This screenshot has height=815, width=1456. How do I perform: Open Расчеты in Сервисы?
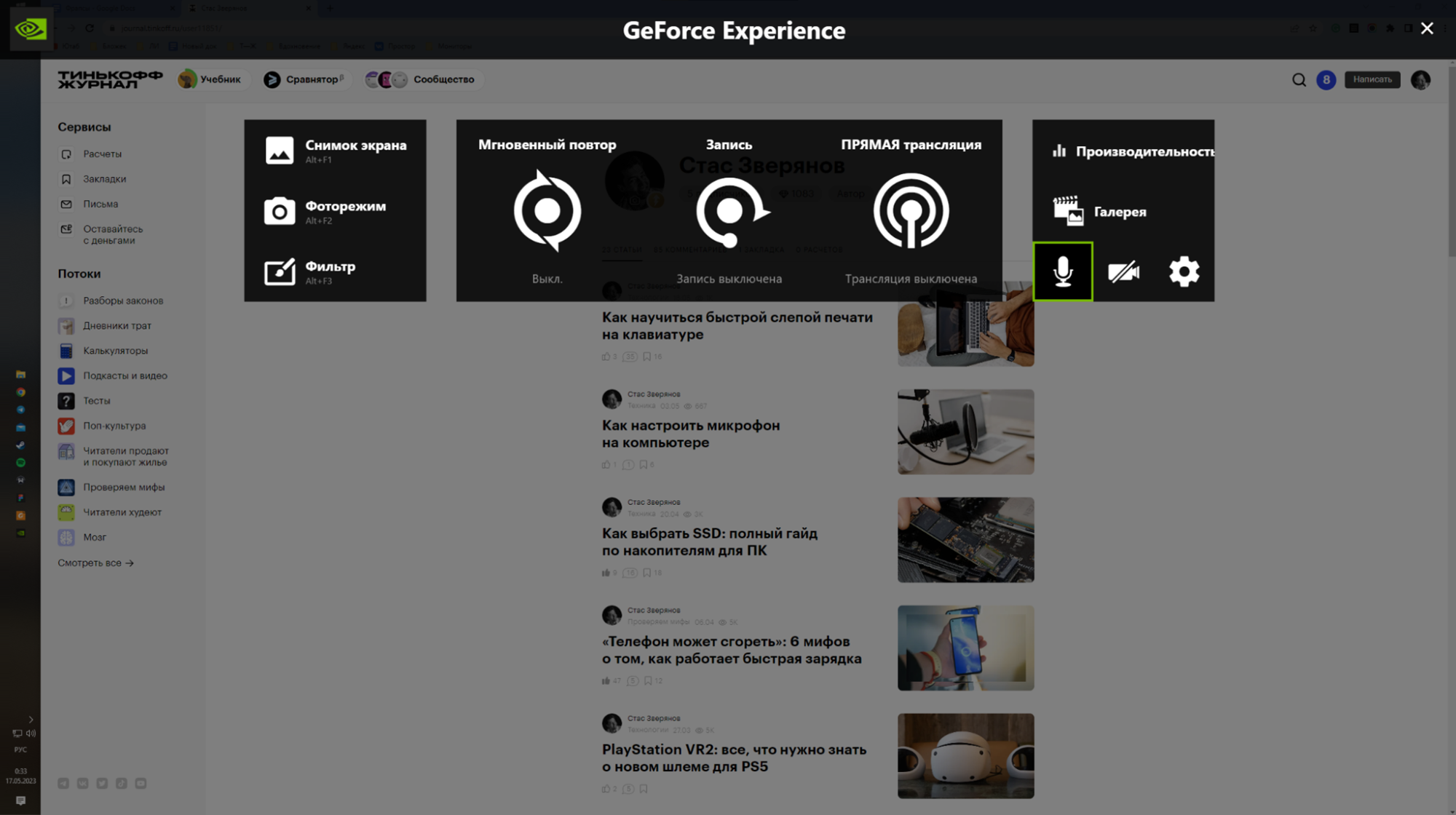(x=90, y=154)
